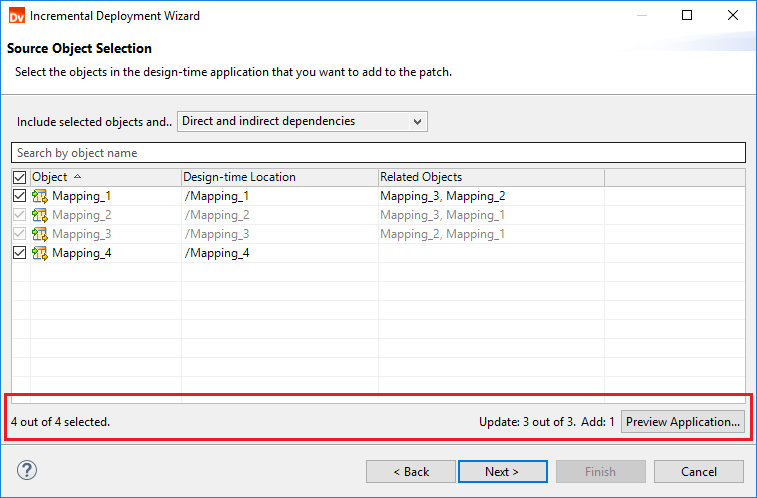Cancel the deployment wizard
The height and width of the screenshot is (498, 757).
(699, 471)
